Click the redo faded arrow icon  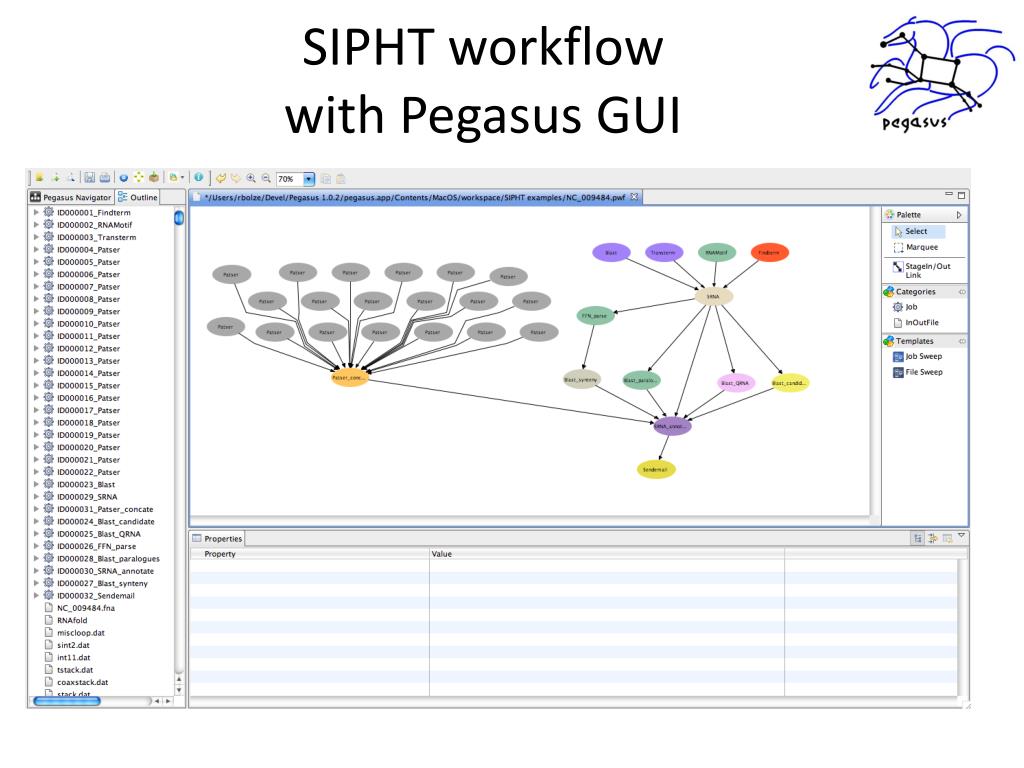coord(236,178)
